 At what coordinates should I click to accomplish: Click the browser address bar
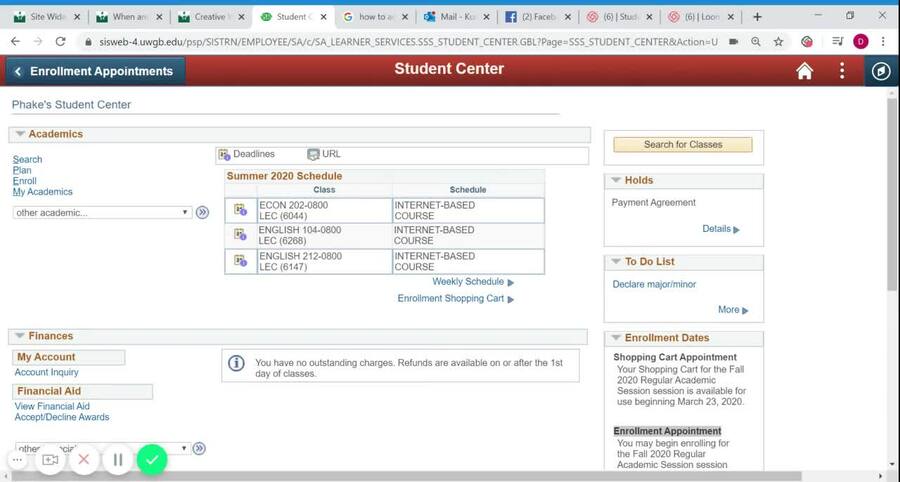[400, 42]
